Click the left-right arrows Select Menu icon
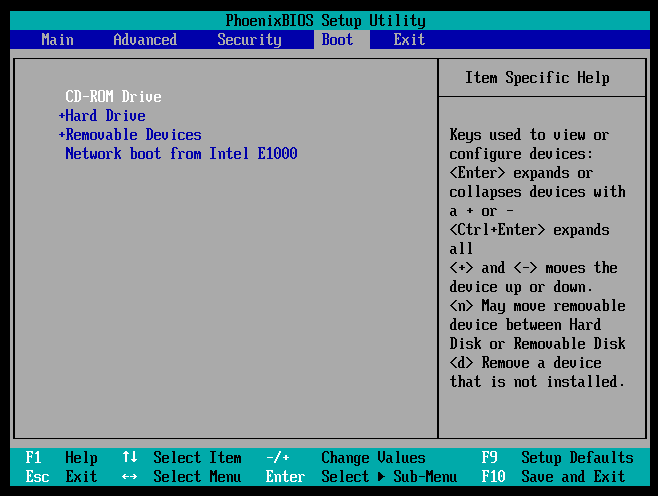 [129, 477]
